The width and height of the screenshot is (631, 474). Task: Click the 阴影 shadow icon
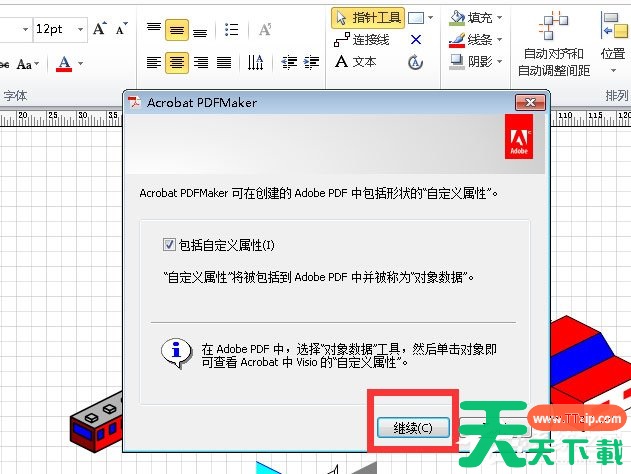tap(457, 62)
